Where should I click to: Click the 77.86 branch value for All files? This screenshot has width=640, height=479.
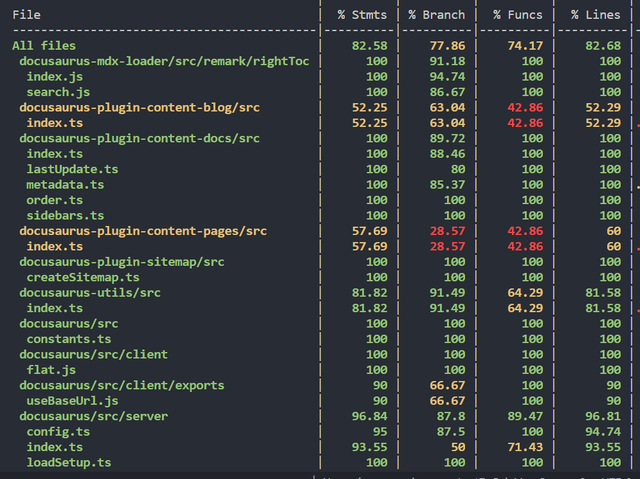(447, 46)
